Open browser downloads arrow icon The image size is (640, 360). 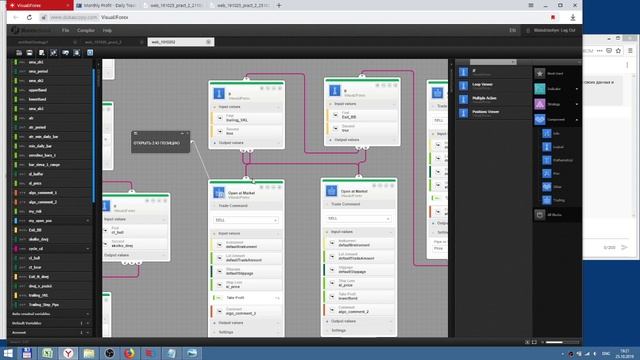[573, 18]
